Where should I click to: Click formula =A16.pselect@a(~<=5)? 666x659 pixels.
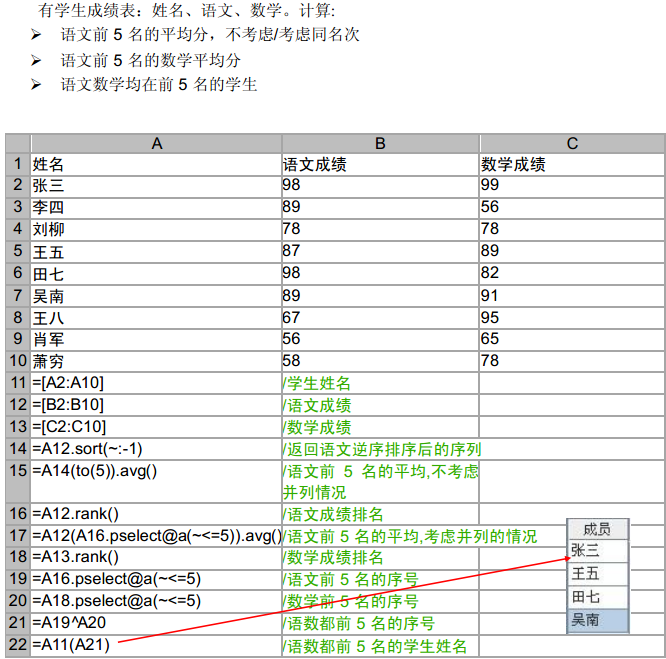(156, 580)
